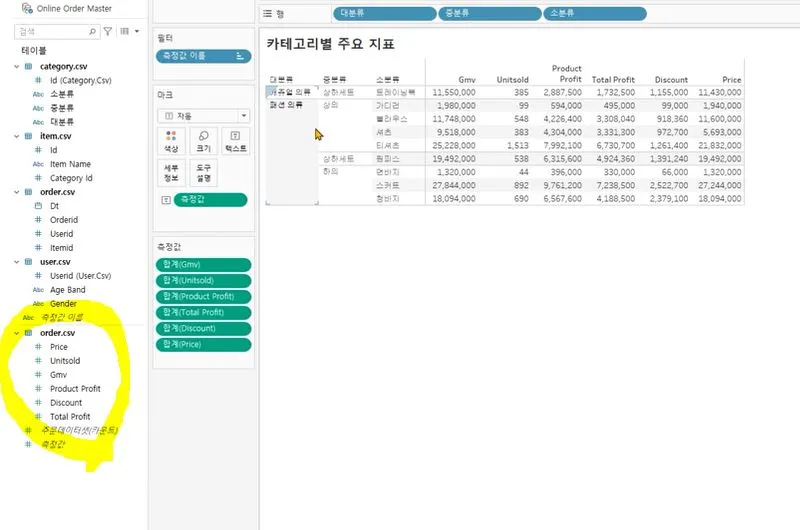Open the 자동 mark type dropdown
The height and width of the screenshot is (530, 800).
click(x=203, y=116)
